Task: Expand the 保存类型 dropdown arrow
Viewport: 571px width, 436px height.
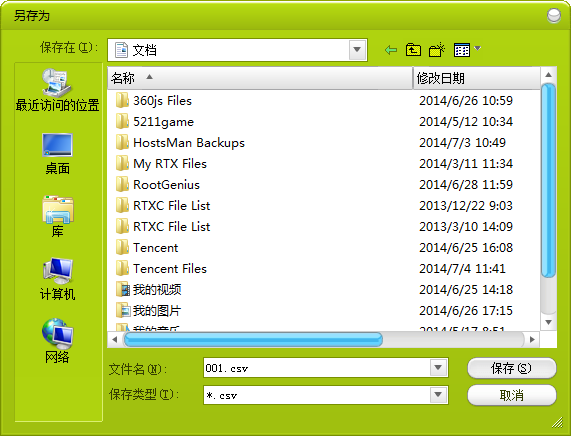Action: (x=438, y=394)
